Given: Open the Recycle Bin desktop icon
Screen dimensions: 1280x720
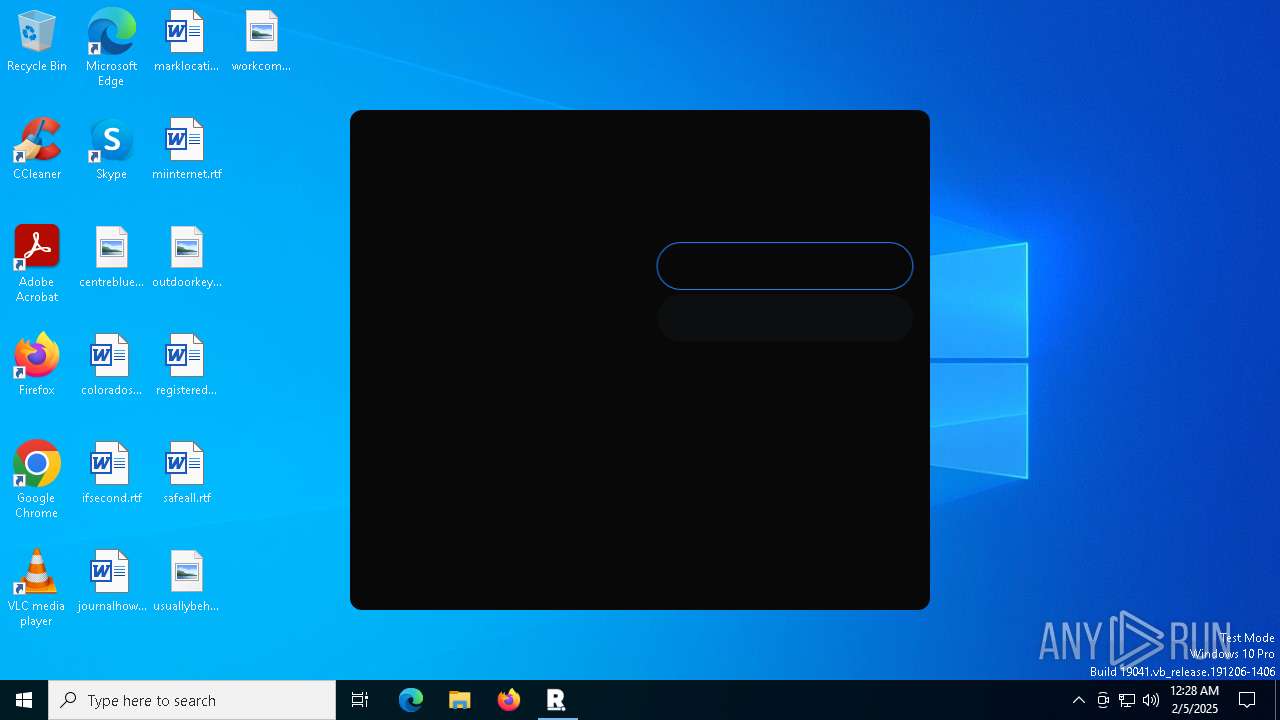Looking at the screenshot, I should point(37,42).
